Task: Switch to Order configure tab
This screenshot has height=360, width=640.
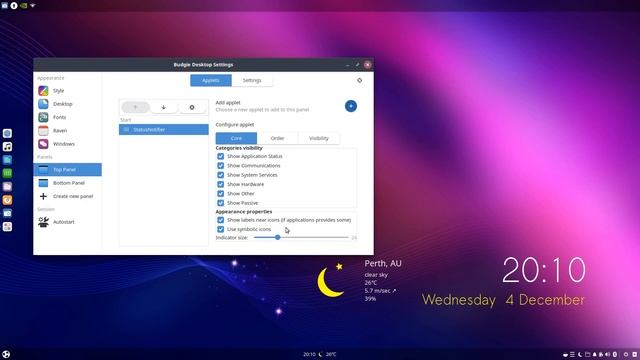Action: click(278, 138)
